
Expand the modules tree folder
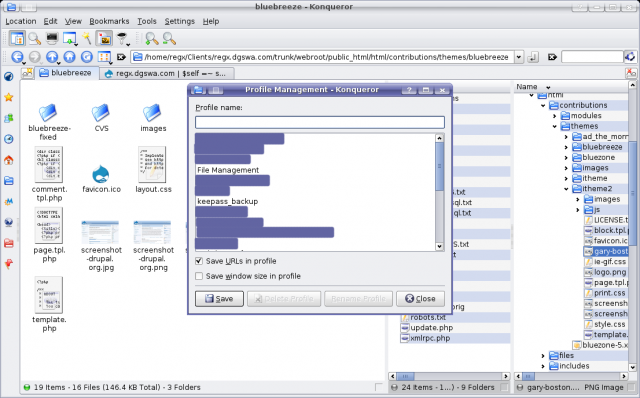click(554, 116)
